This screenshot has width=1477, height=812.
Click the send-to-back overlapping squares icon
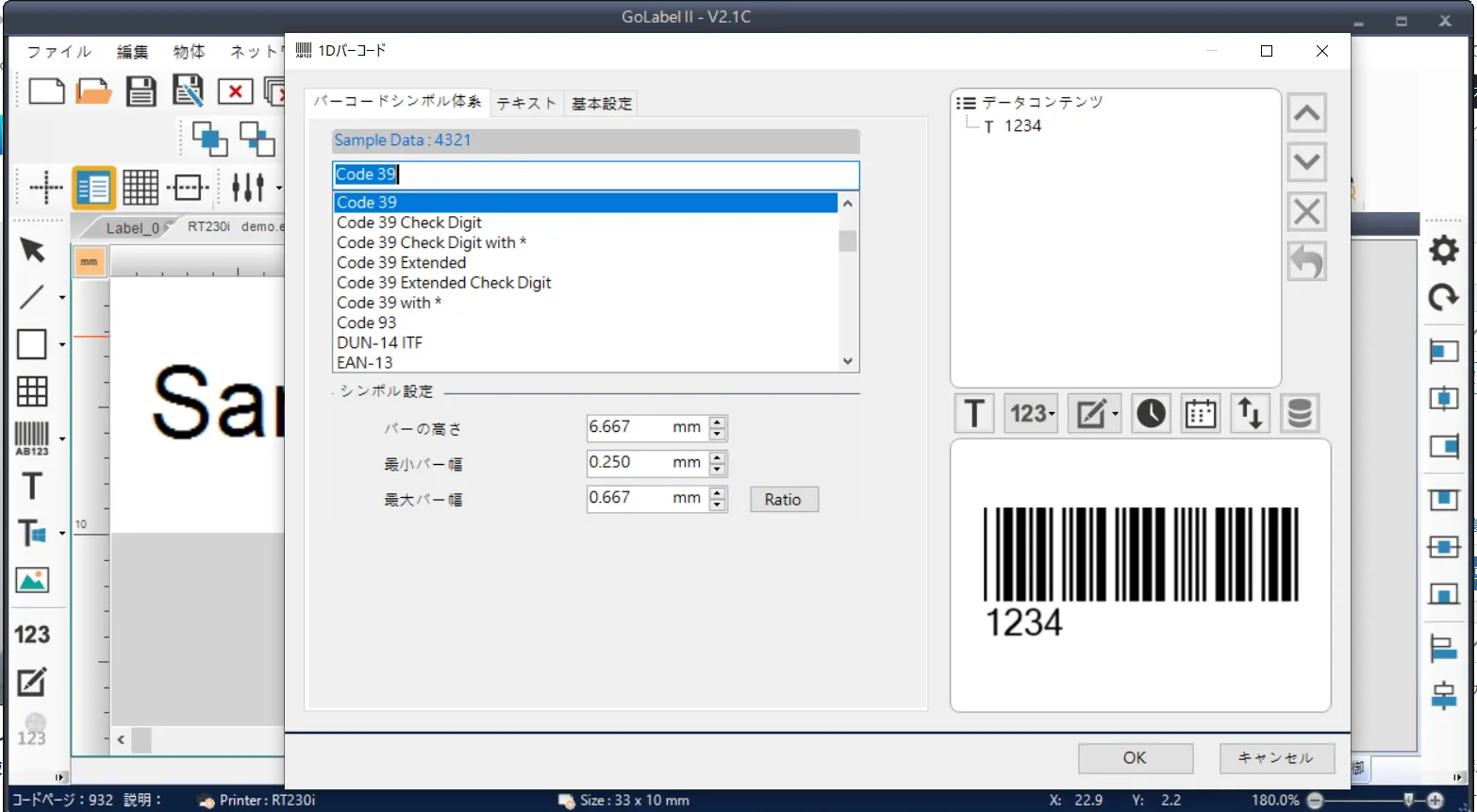[257, 139]
